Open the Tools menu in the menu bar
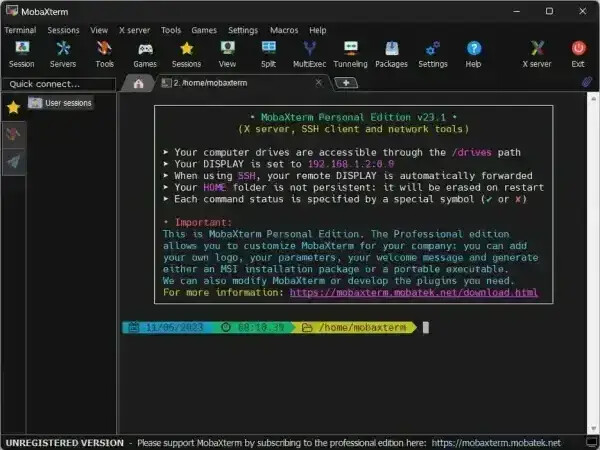Image resolution: width=600 pixels, height=450 pixels. click(x=171, y=30)
